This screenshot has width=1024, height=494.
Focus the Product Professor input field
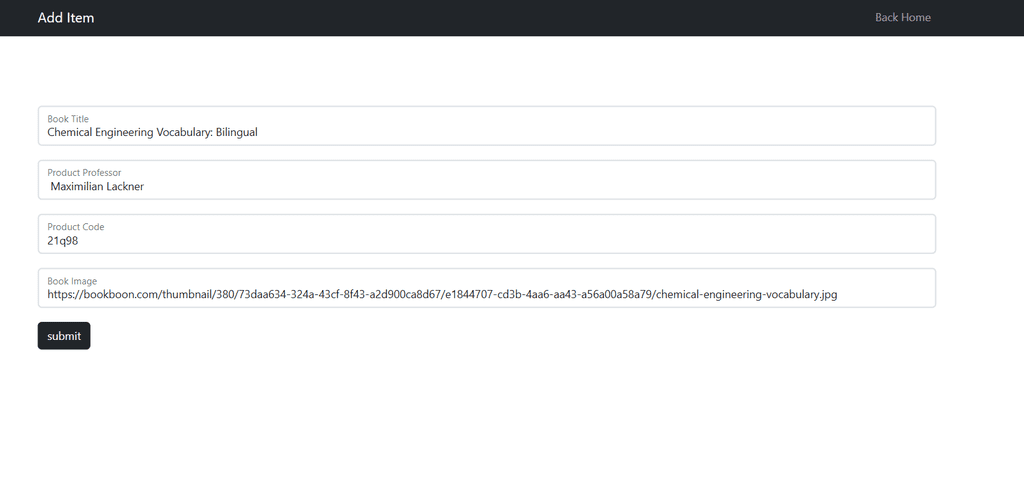tap(487, 180)
